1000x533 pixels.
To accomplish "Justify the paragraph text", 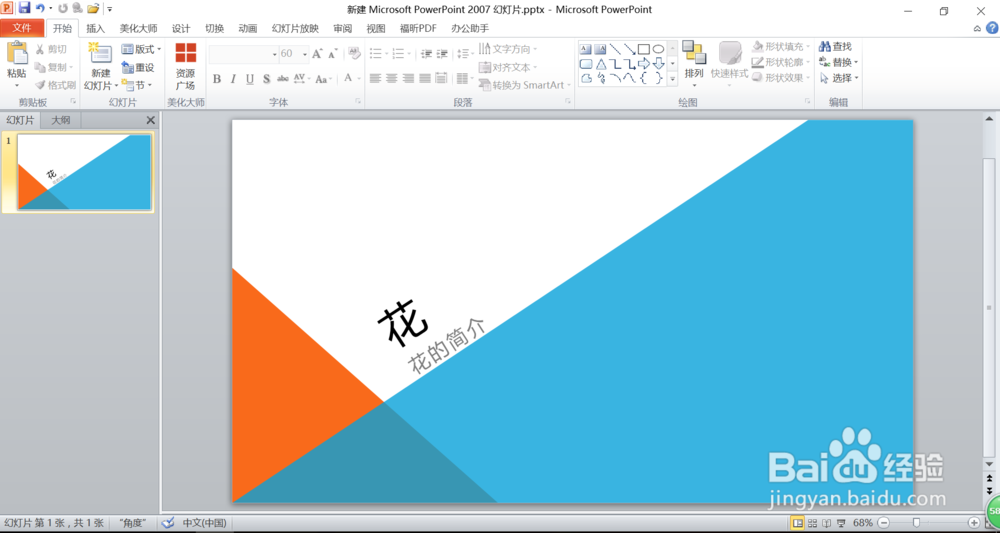I will pos(425,78).
